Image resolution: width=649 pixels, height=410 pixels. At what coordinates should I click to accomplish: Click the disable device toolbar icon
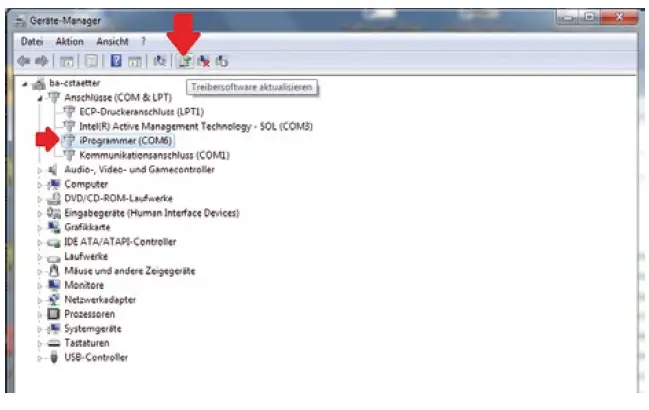pos(222,61)
